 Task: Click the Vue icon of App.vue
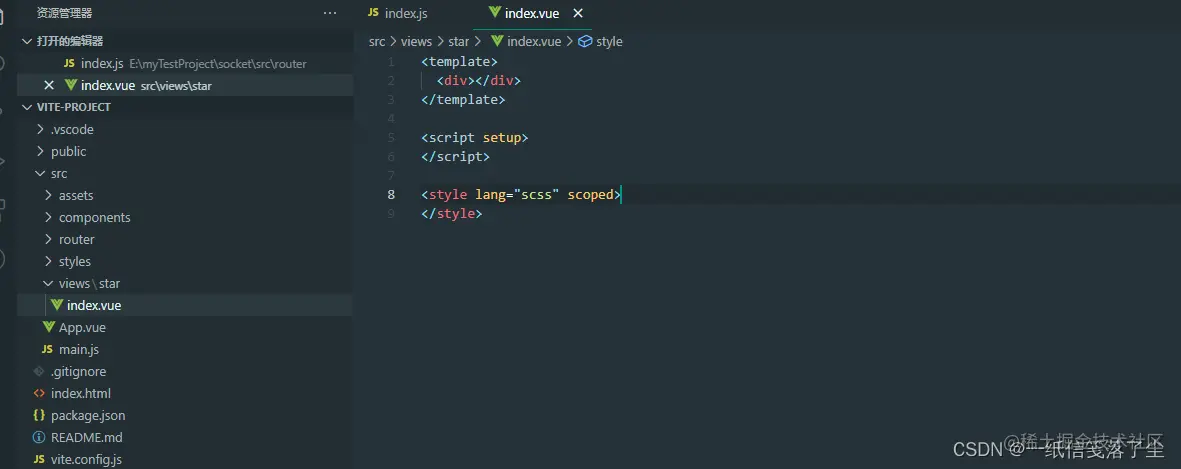pos(49,327)
